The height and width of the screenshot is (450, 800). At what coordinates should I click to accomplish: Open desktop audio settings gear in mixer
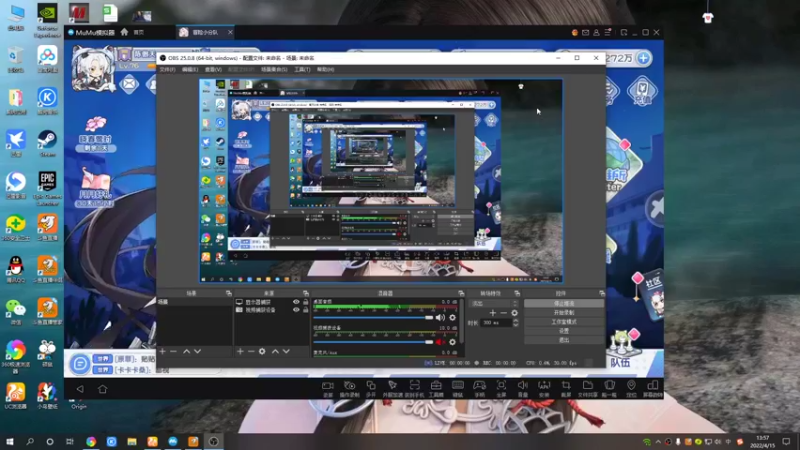pos(452,317)
